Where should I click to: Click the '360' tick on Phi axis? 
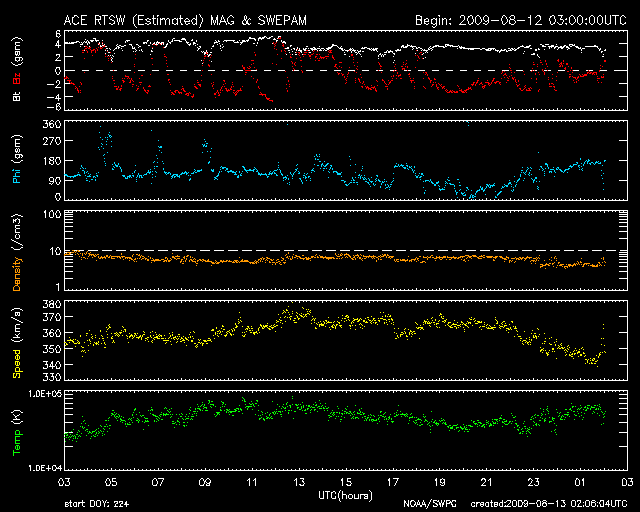(52, 125)
